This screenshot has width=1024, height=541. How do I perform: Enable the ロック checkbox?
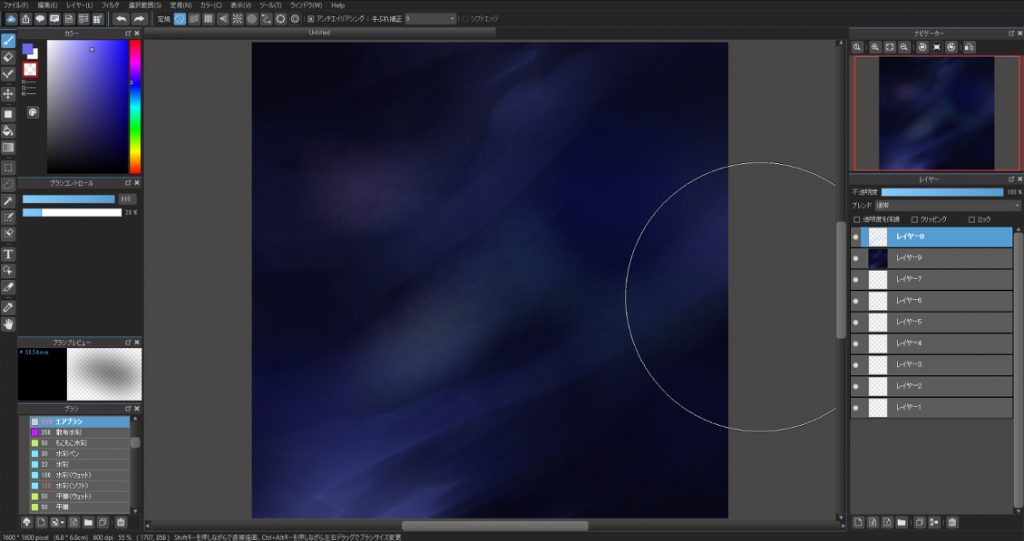(971, 220)
